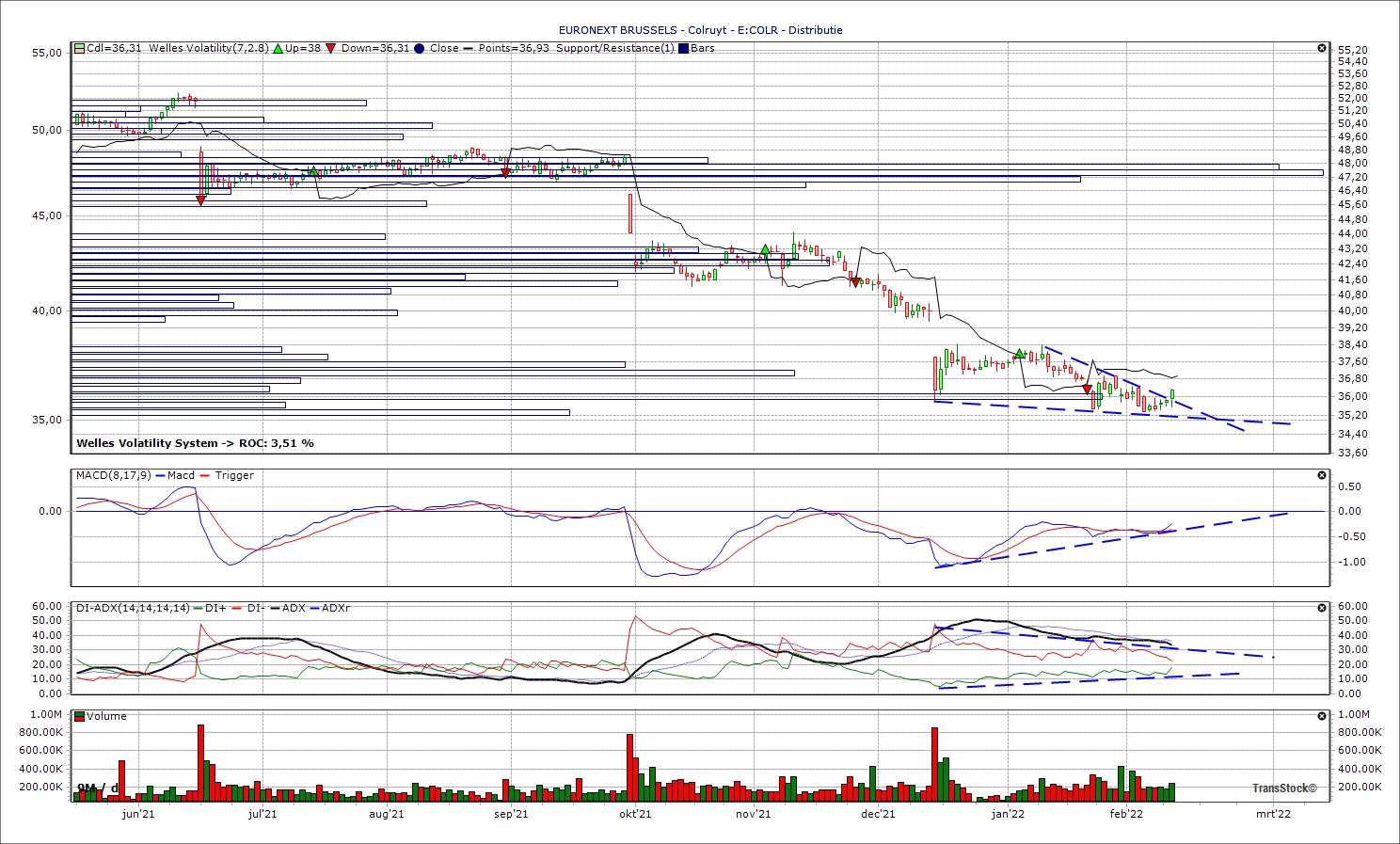Click the Up=38 legend label
The image size is (1400, 844).
pos(303,48)
